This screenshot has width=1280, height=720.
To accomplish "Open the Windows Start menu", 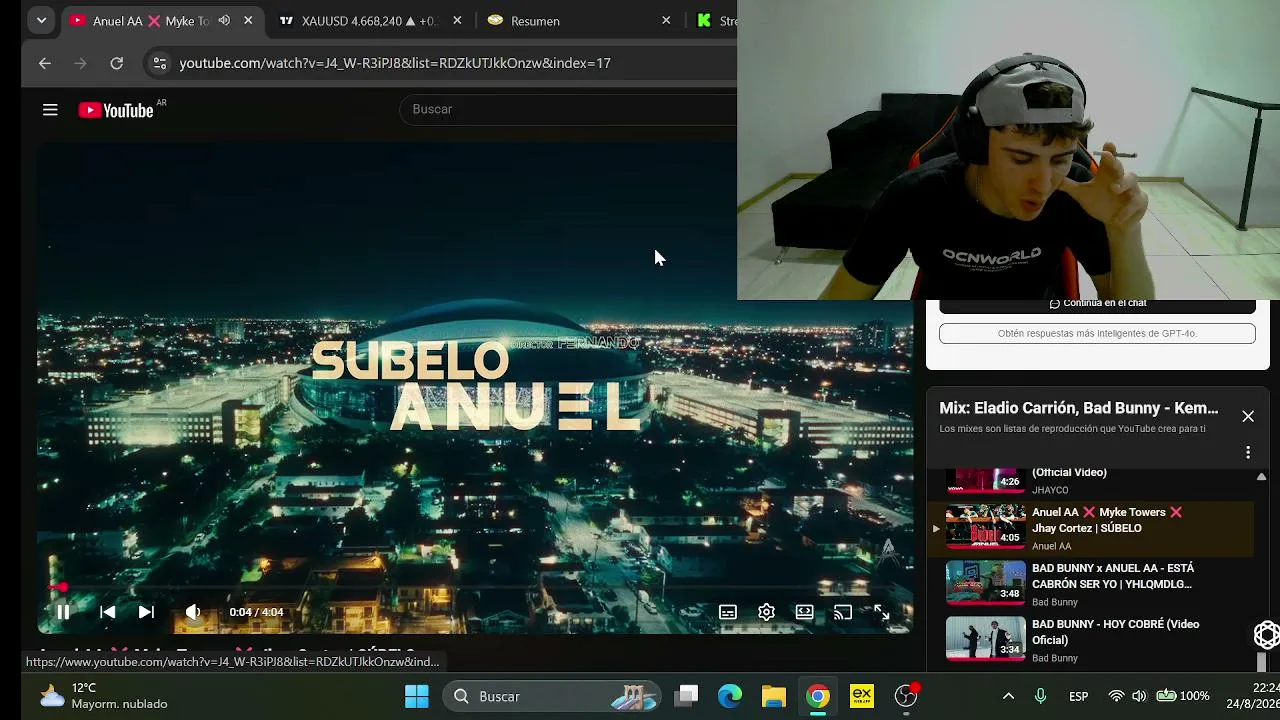I will (x=417, y=696).
